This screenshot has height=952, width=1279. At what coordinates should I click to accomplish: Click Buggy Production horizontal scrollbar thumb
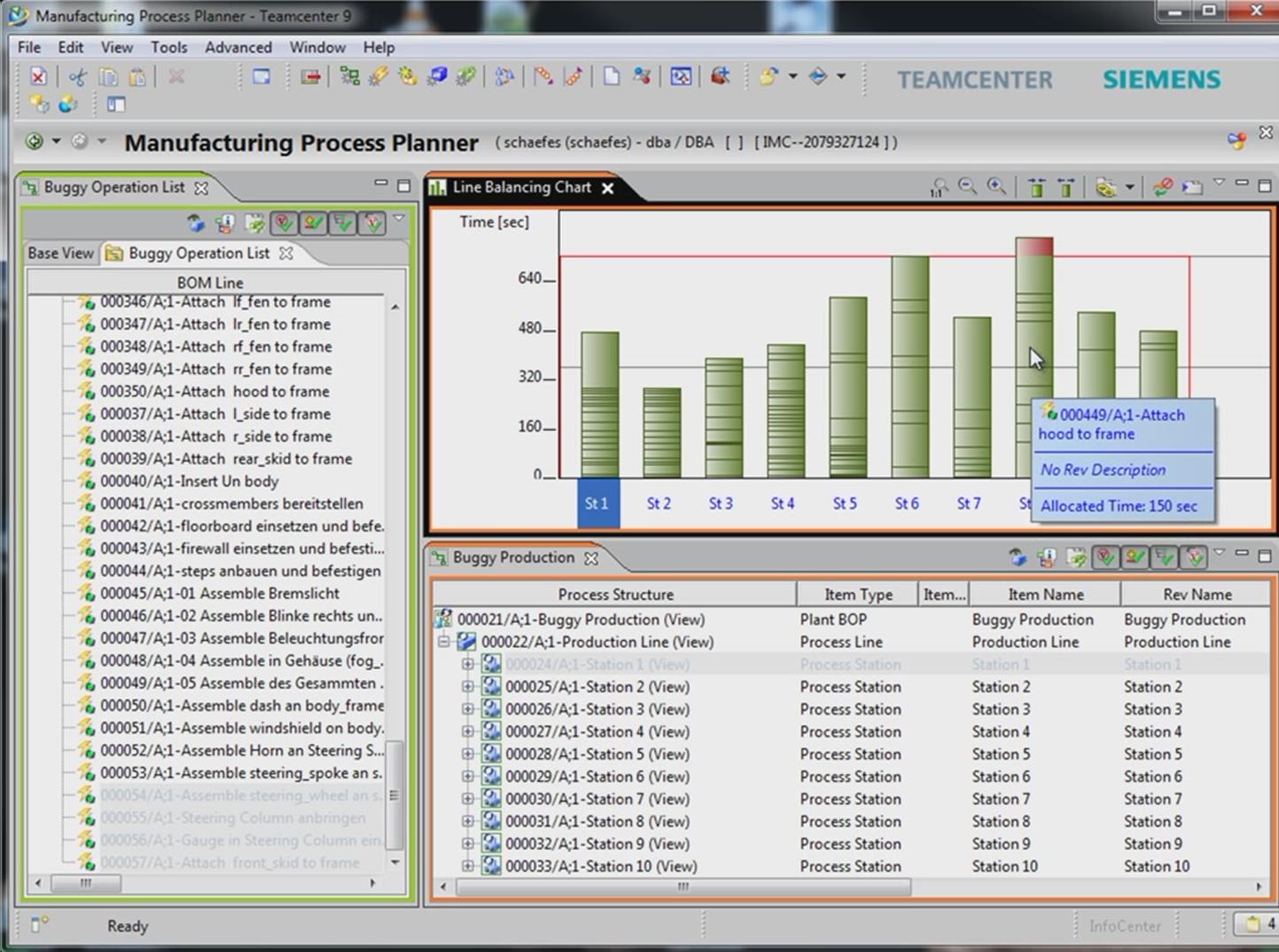[x=682, y=886]
